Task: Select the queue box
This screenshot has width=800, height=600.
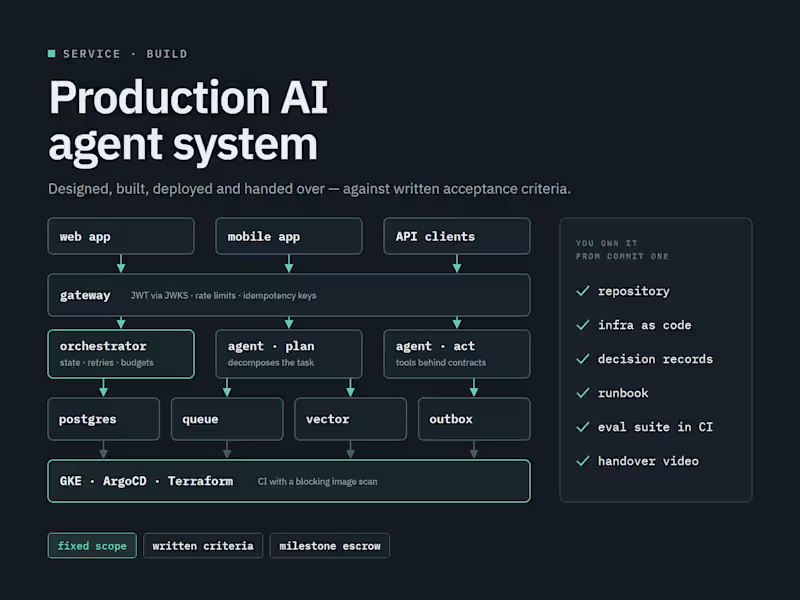Action: coord(227,419)
